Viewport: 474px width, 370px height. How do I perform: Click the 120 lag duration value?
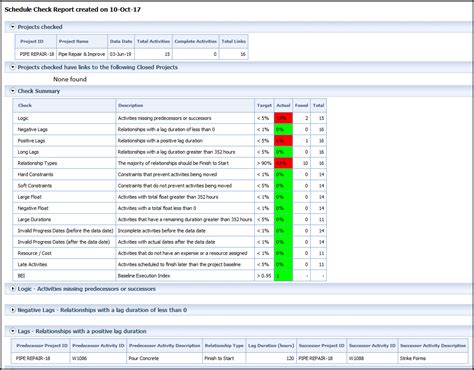coord(290,358)
